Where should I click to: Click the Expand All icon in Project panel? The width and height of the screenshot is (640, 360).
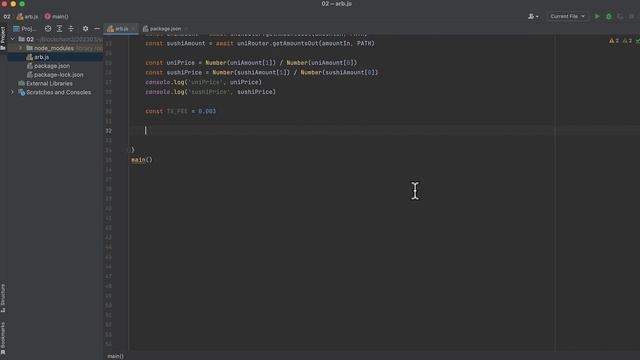60,29
